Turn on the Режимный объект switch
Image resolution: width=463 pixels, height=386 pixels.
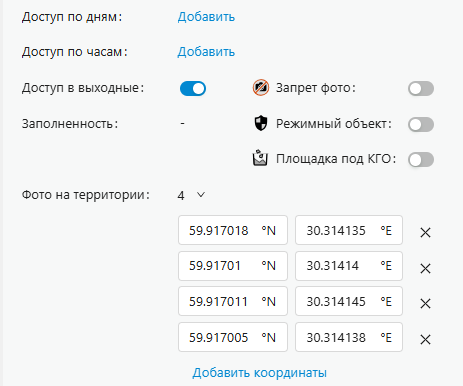[x=421, y=125]
